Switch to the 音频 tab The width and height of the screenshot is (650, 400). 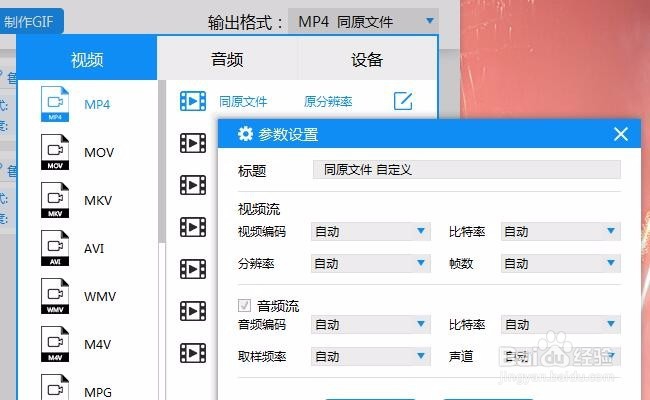[x=227, y=59]
